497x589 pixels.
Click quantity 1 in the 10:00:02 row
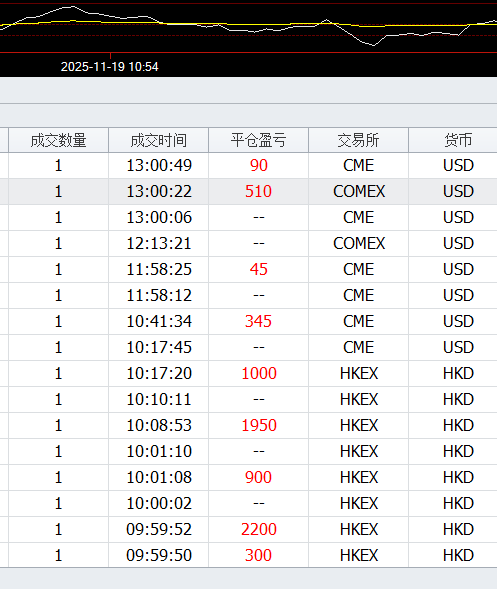(x=58, y=503)
